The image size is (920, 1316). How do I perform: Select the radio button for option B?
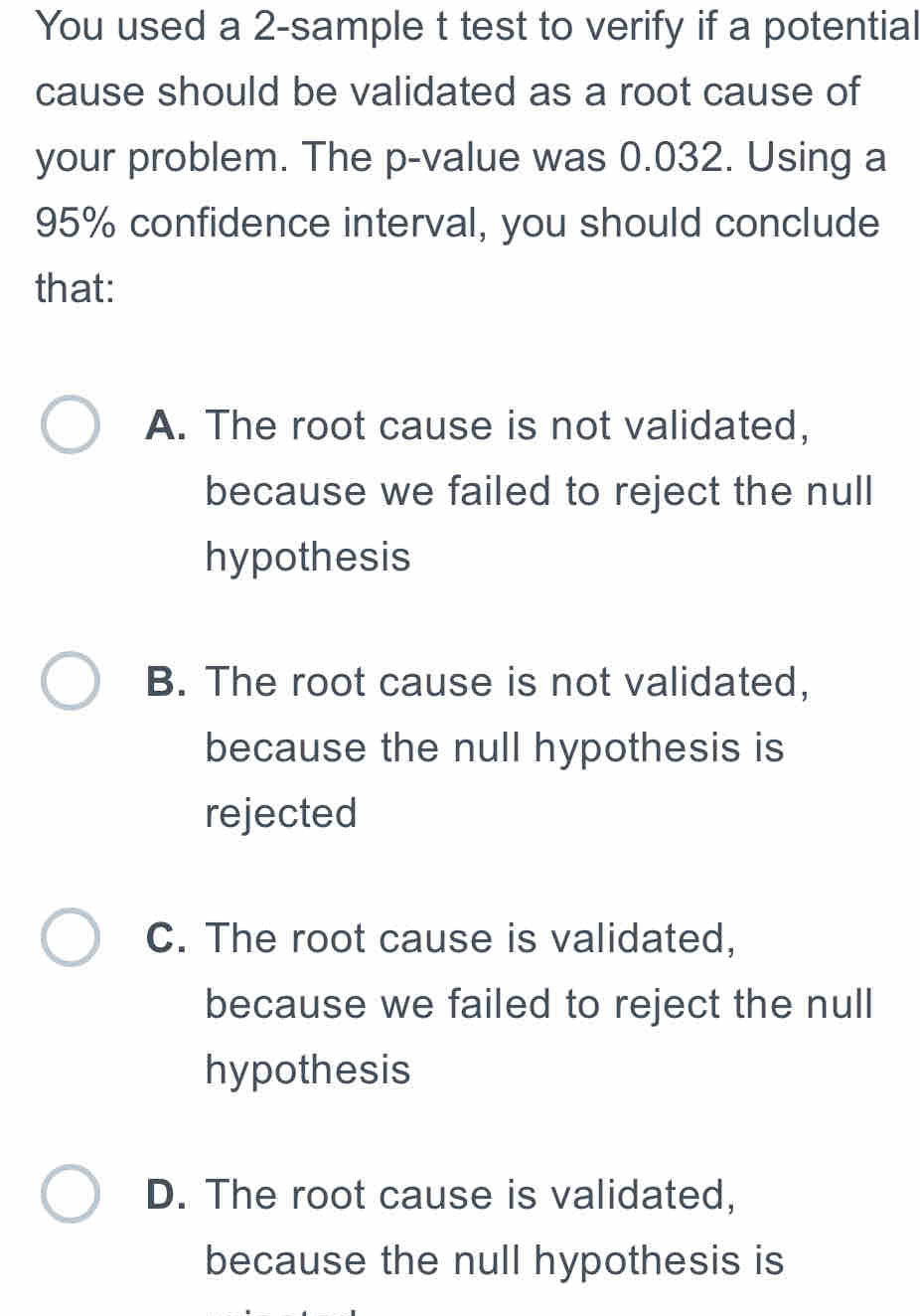(x=71, y=682)
